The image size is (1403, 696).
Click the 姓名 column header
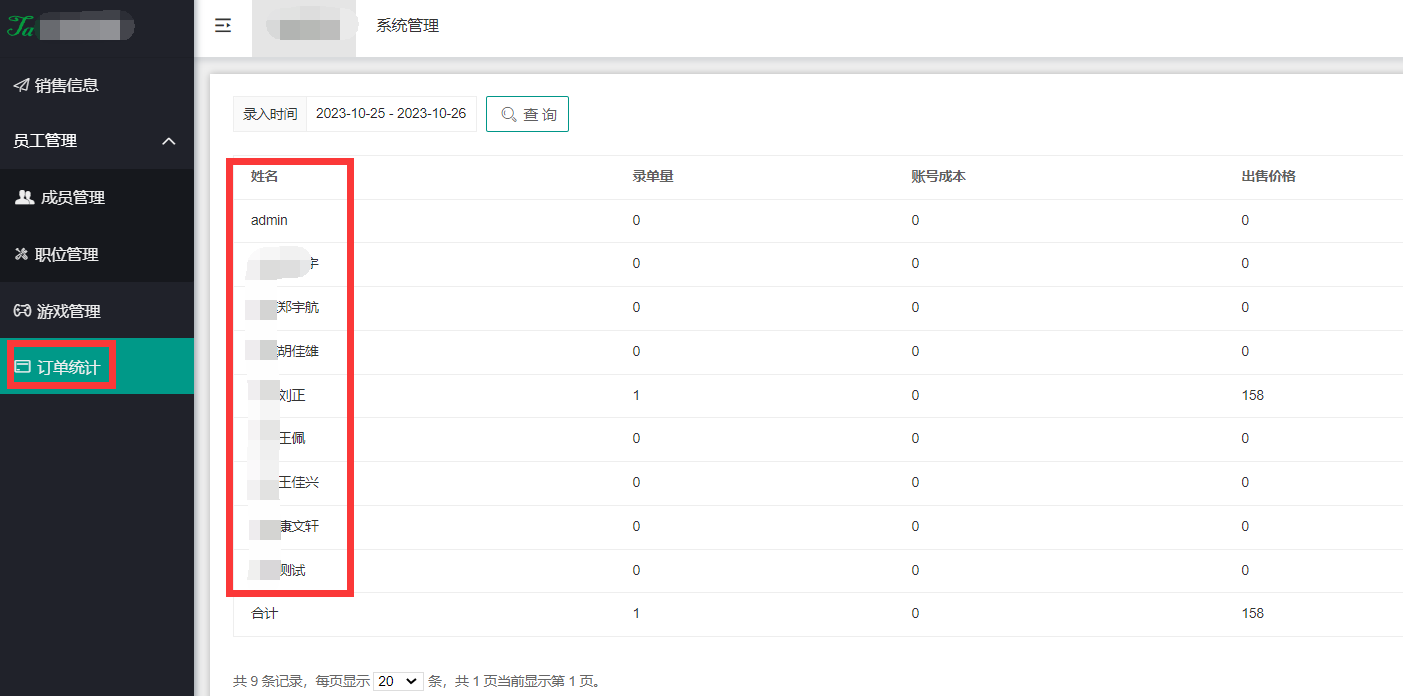(x=264, y=176)
